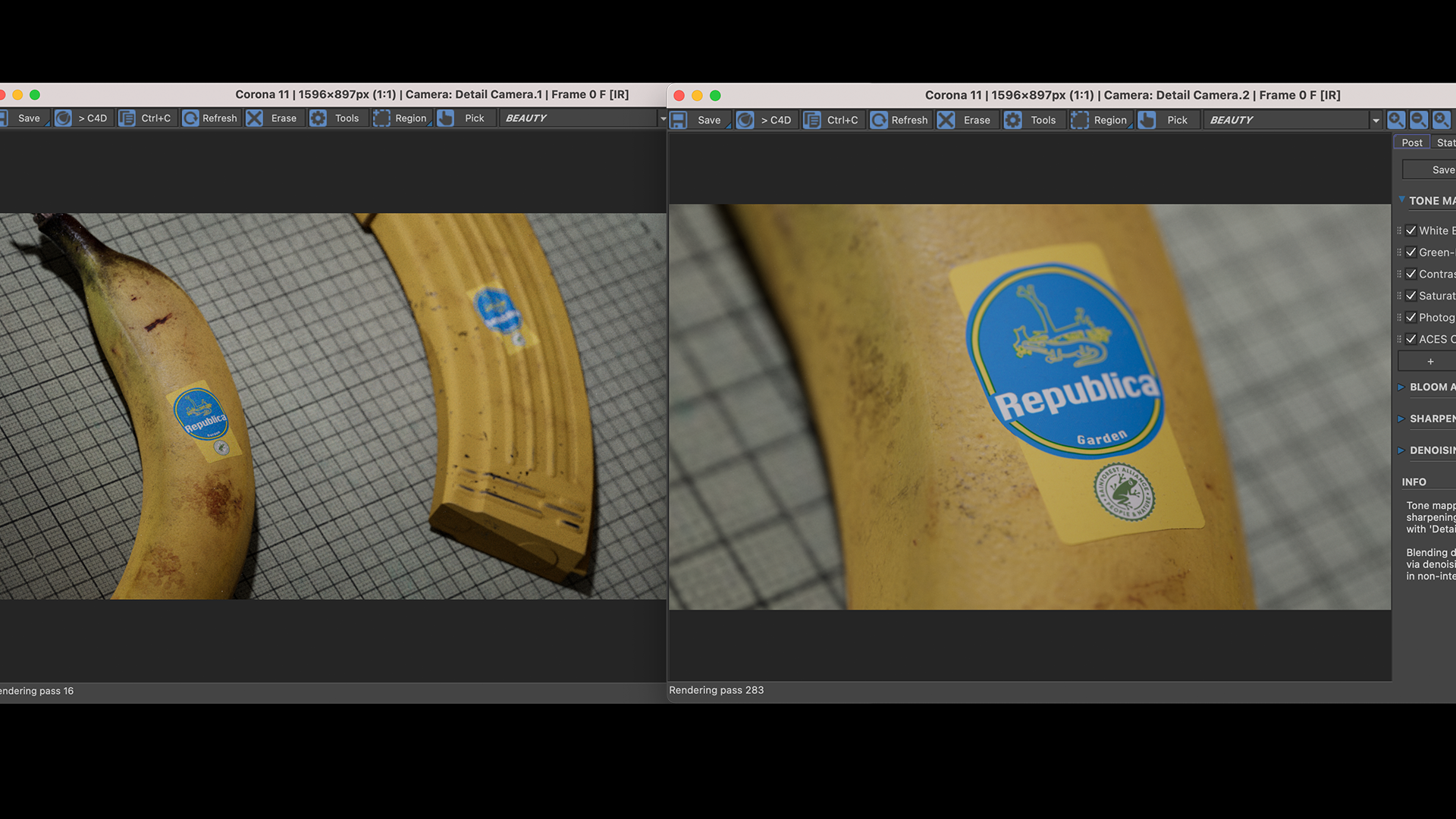Toggle the ACES operator checkbox

point(1411,339)
